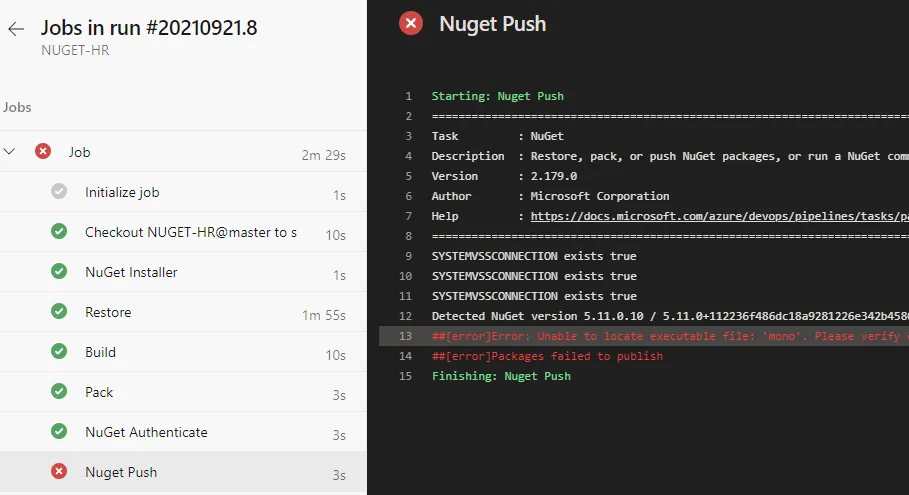Select the Build step
The height and width of the screenshot is (495, 909).
pos(183,352)
